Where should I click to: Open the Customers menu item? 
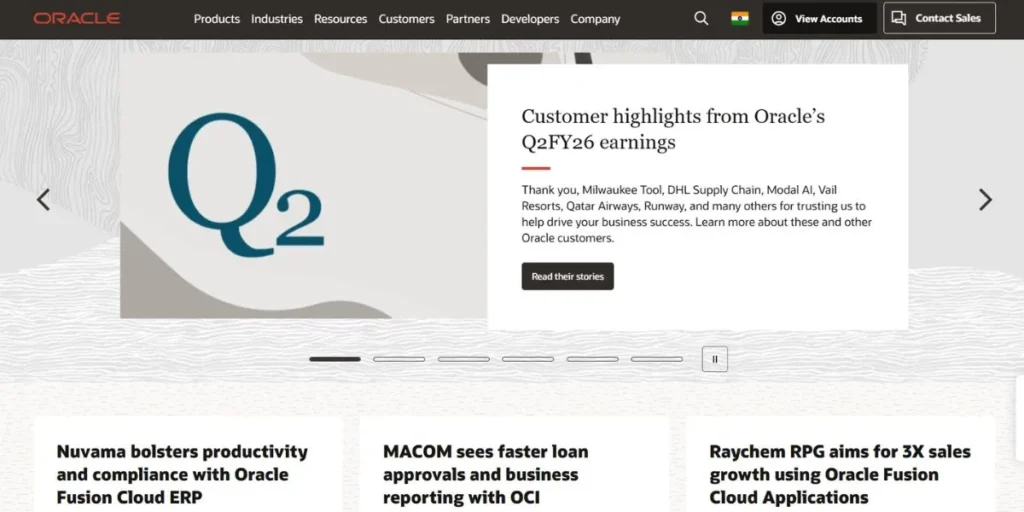click(x=406, y=19)
